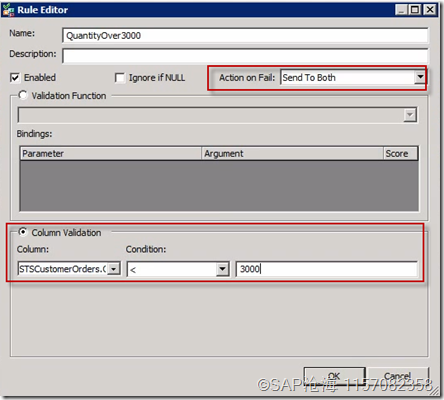Viewport: 444px width, 400px height.
Task: Uncheck the Enabled checkbox
Action: pyautogui.click(x=15, y=78)
